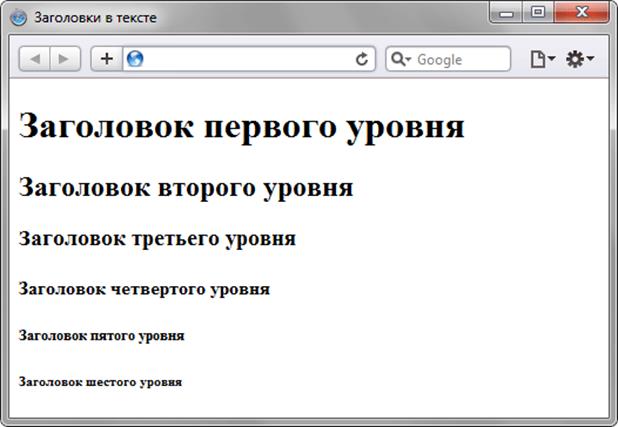Close the browser window

point(581,13)
